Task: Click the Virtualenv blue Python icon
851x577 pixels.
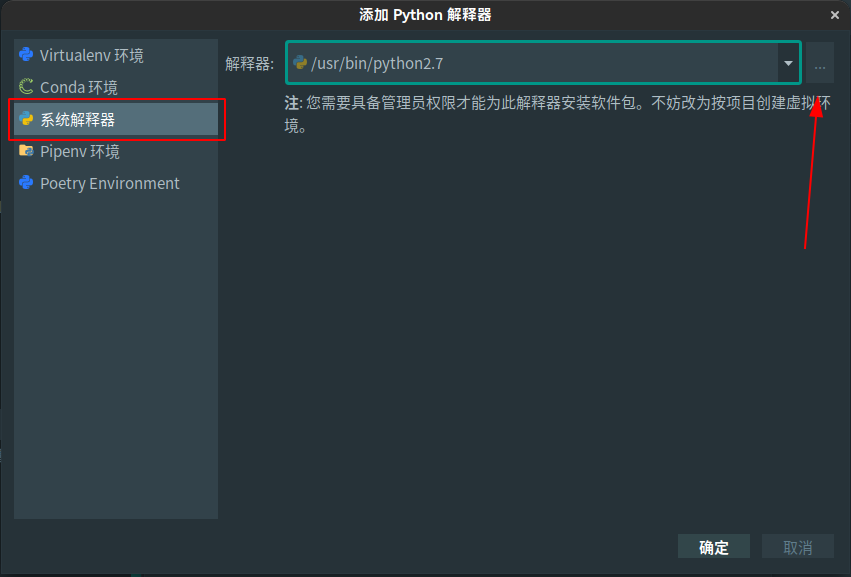Action: point(26,55)
